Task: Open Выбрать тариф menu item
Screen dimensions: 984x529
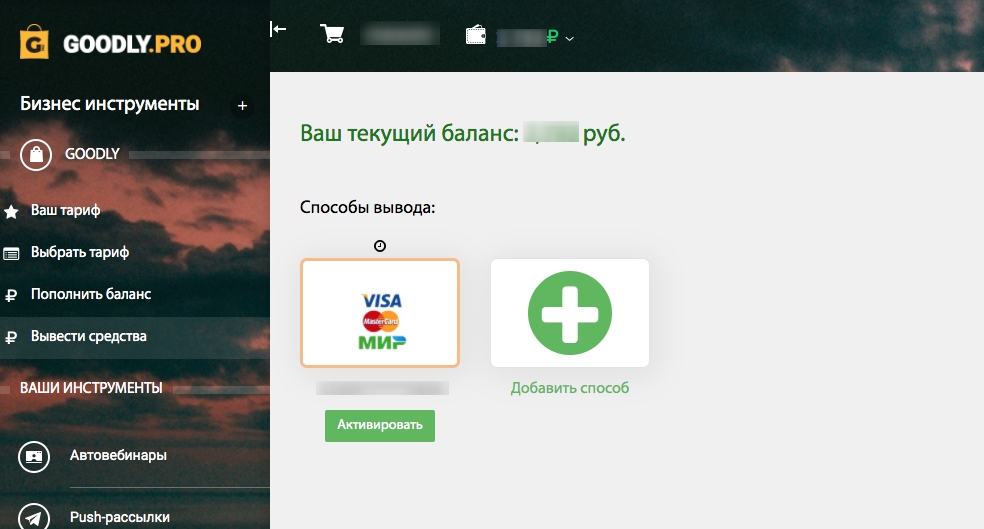Action: pos(80,252)
